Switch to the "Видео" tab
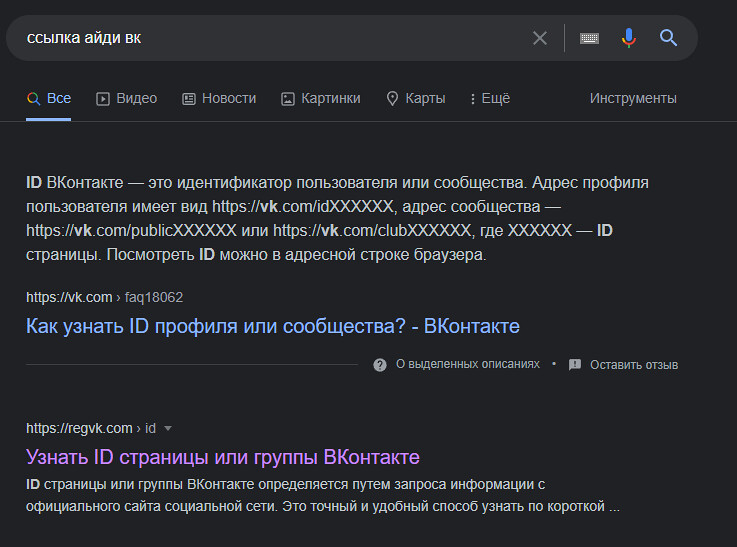 (126, 98)
